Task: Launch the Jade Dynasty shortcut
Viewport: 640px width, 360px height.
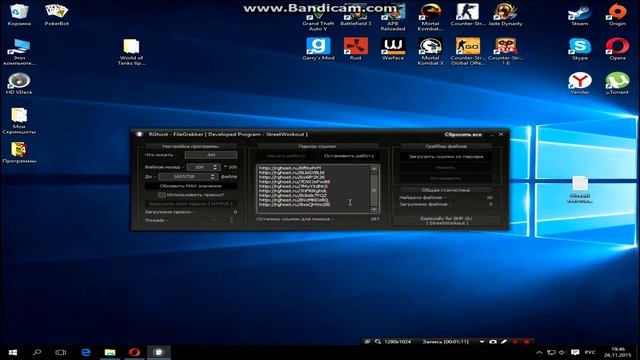Action: click(505, 15)
